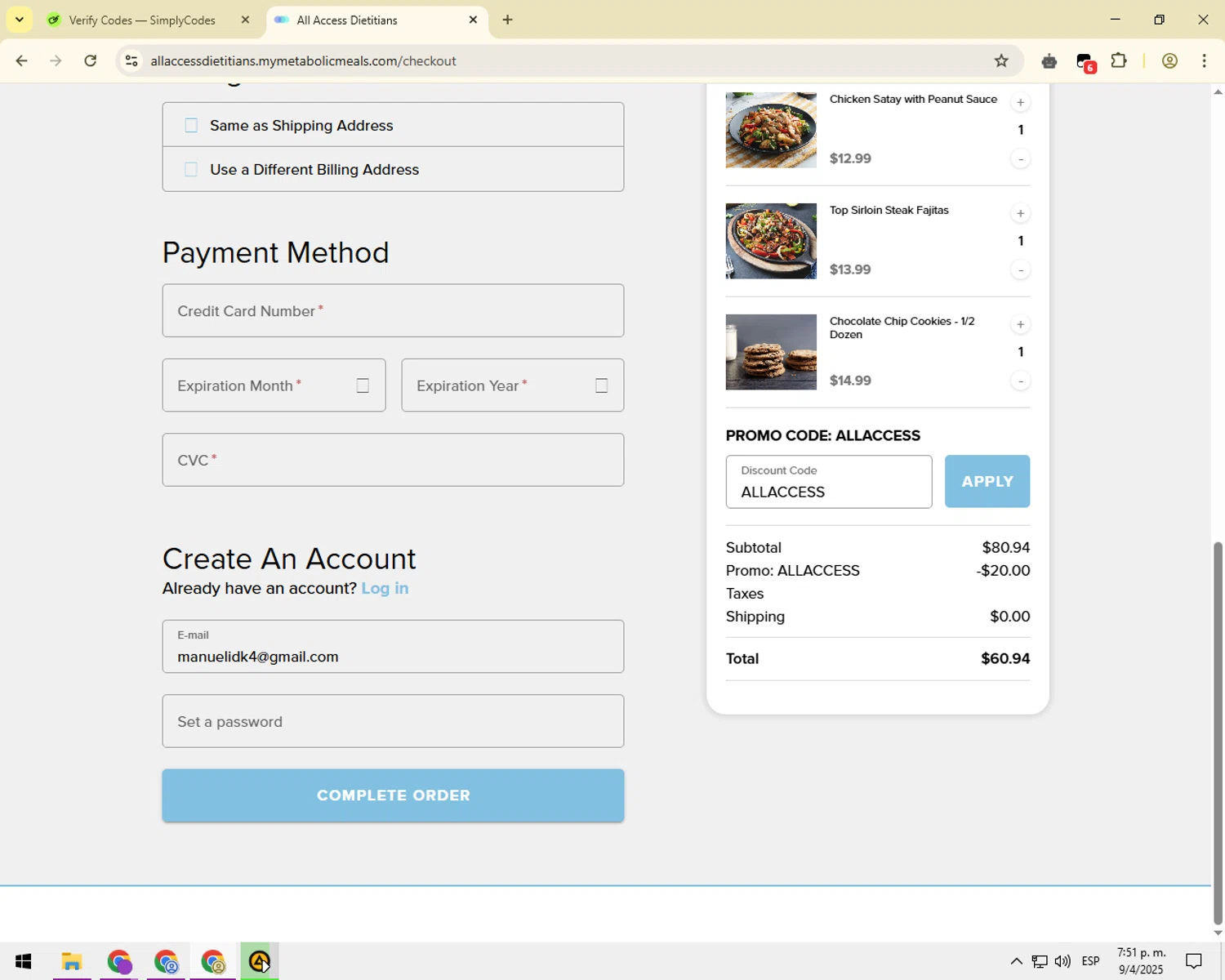
Task: Switch input language ESP indicator
Action: (1090, 961)
